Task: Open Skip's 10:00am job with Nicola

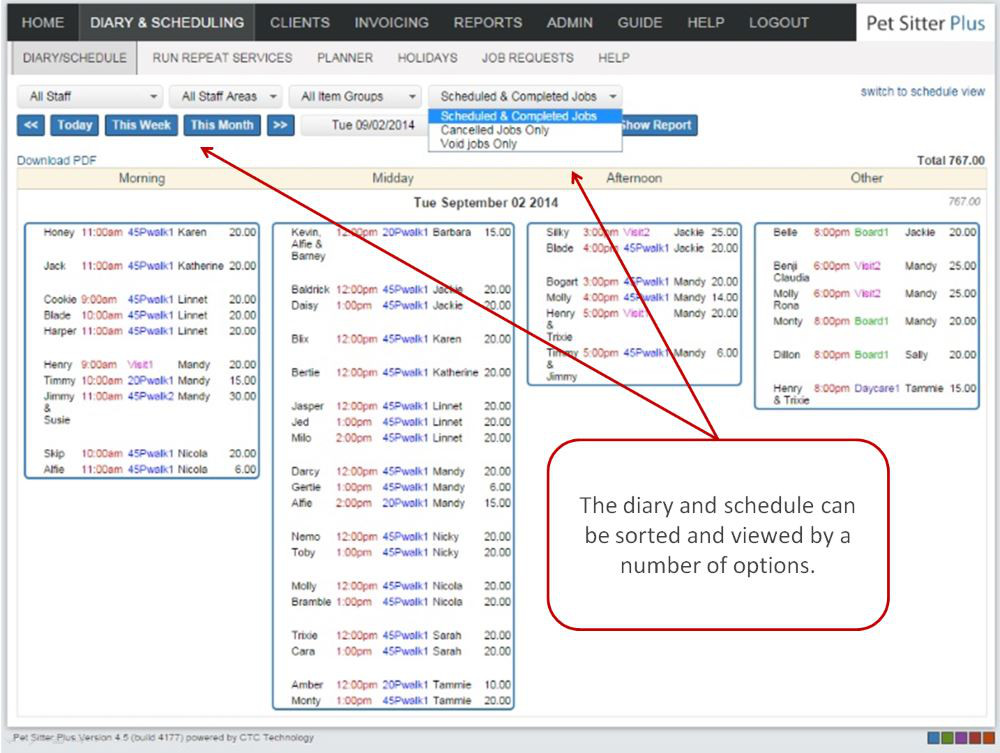Action: pyautogui.click(x=149, y=453)
